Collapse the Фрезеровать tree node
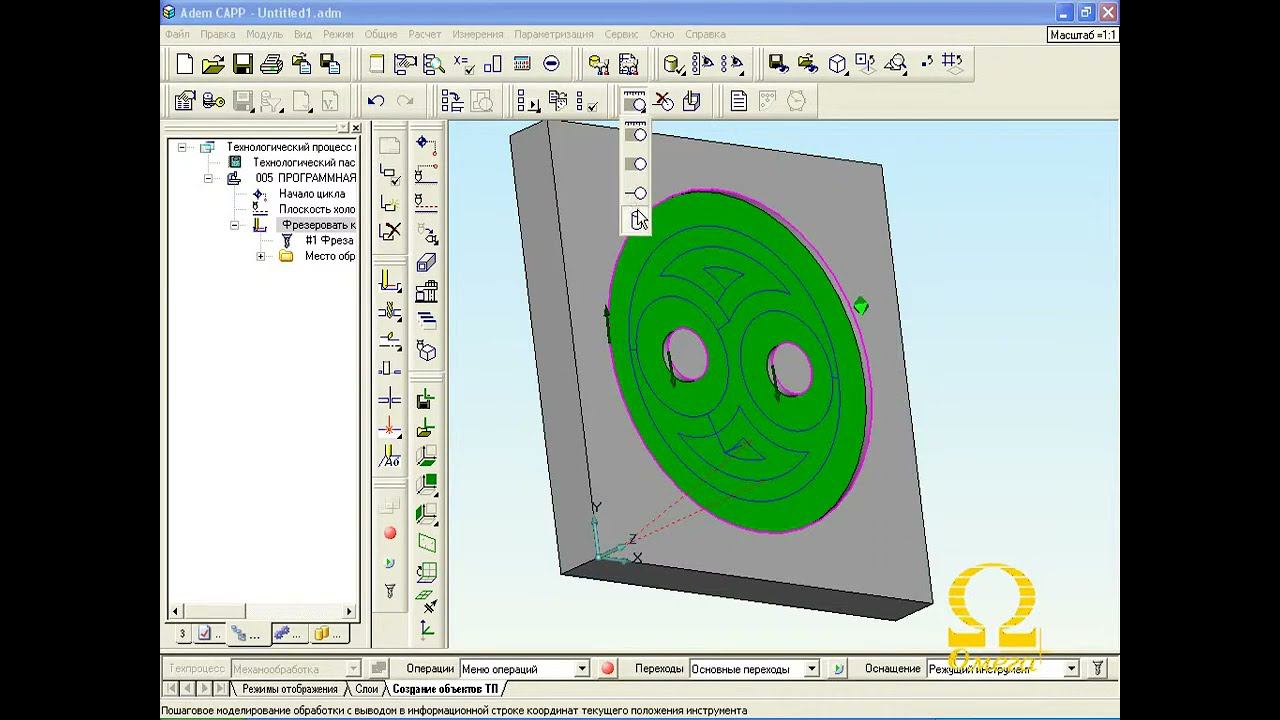The height and width of the screenshot is (720, 1280). tap(234, 225)
